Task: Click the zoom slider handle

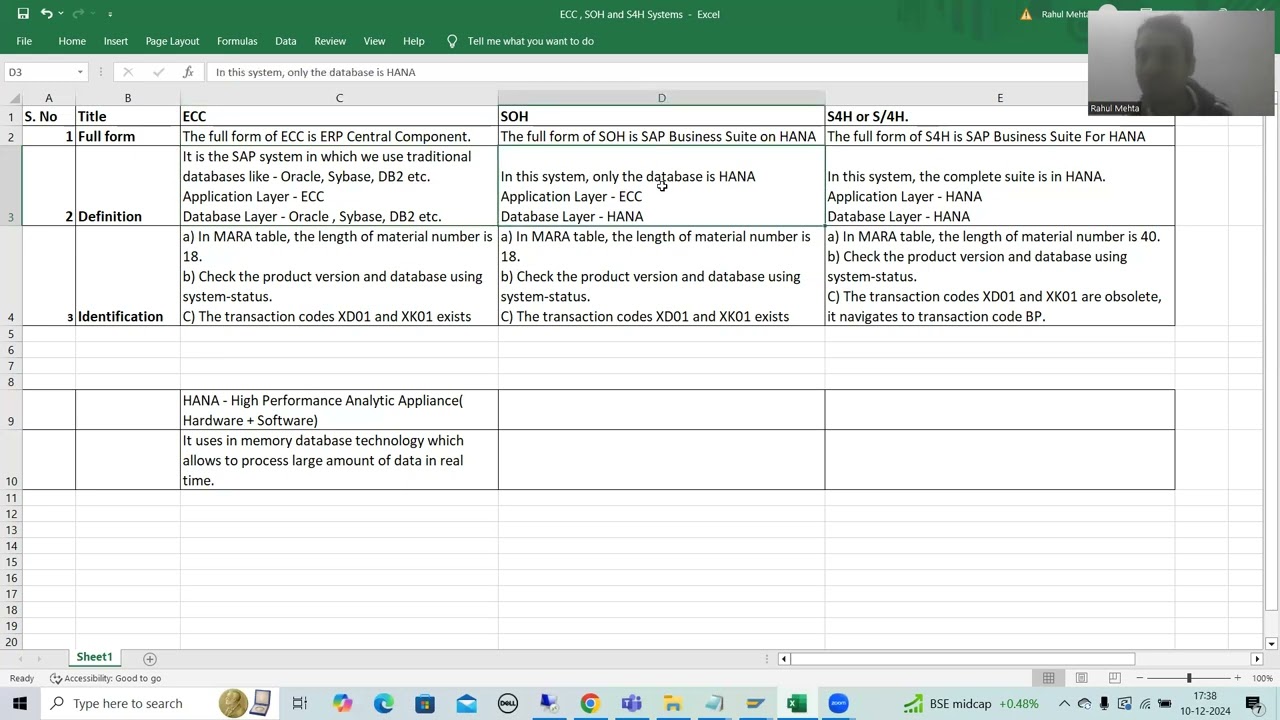Action: (x=1189, y=678)
